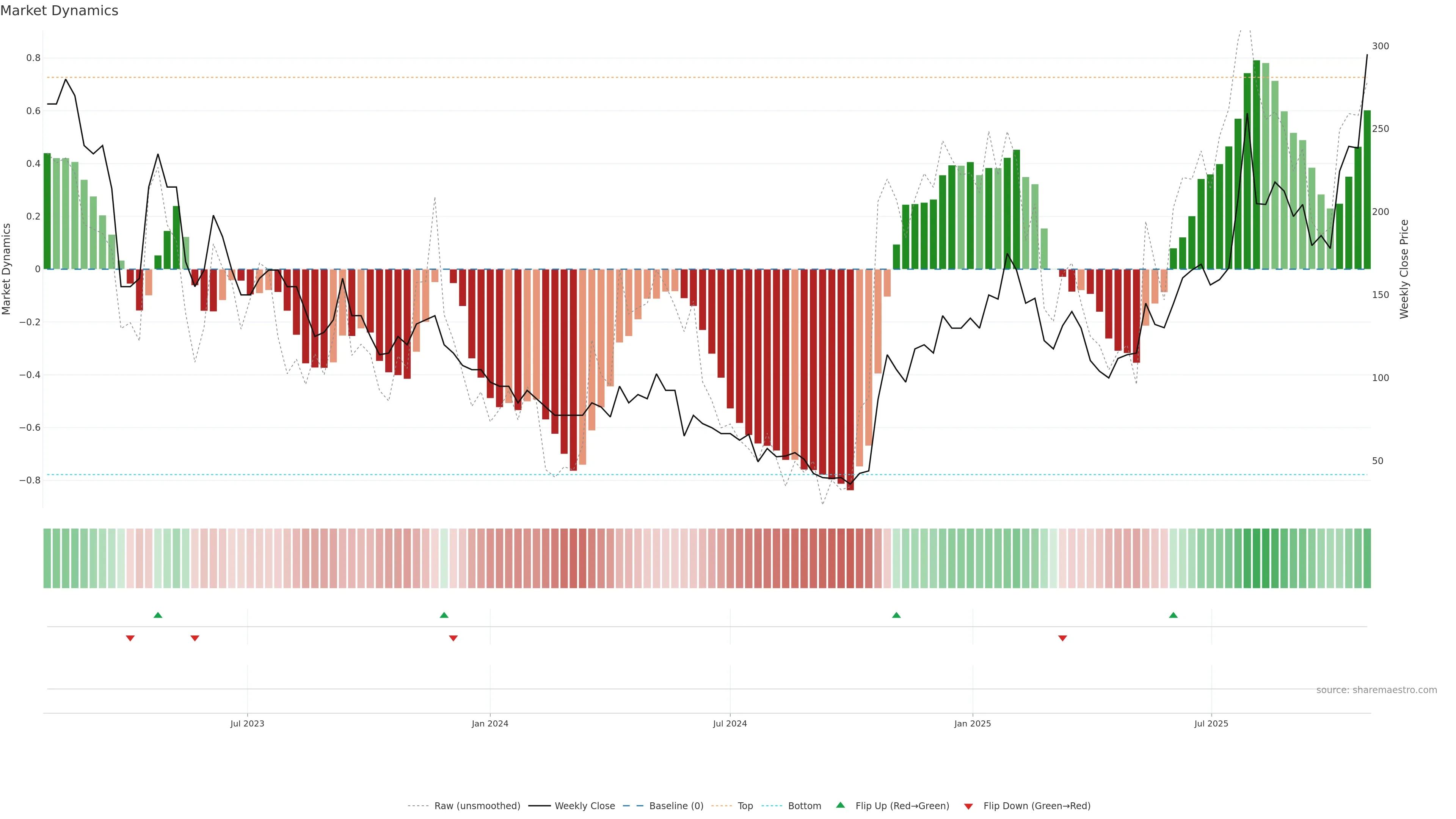The image size is (1456, 819).
Task: Click the leftmost green flip-up triangle marker
Action: (158, 615)
